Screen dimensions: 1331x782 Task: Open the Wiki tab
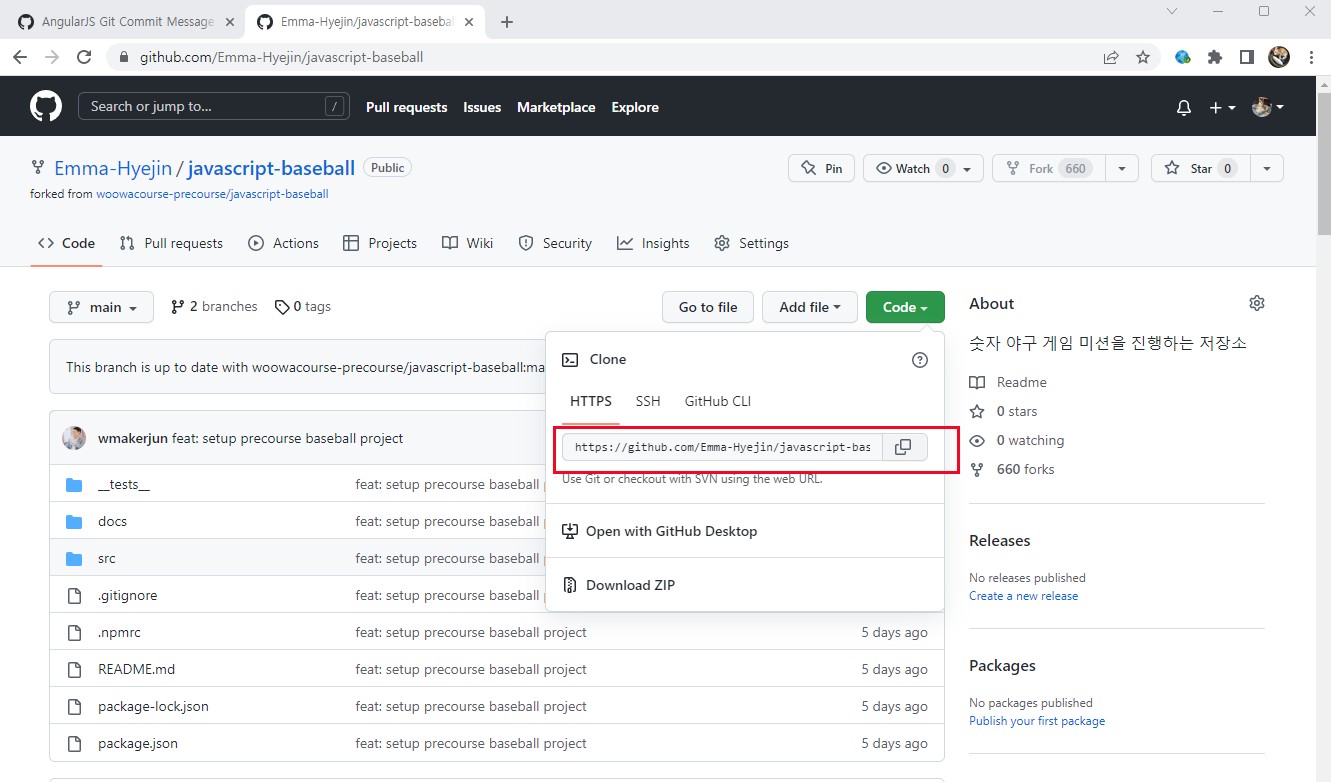(x=468, y=243)
